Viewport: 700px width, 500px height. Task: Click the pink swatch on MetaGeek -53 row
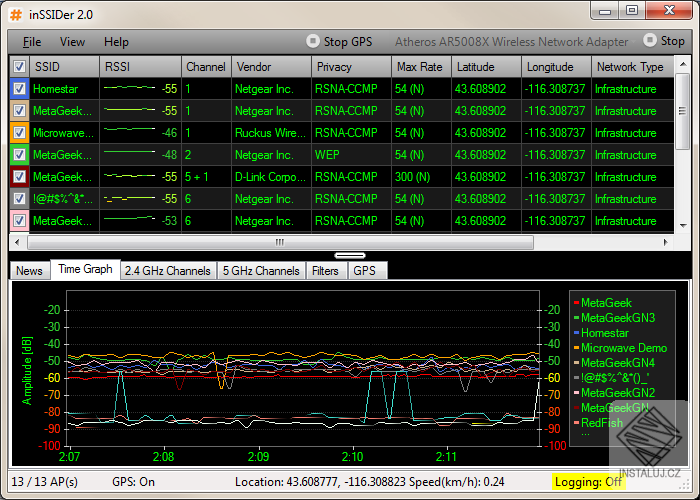tap(19, 221)
